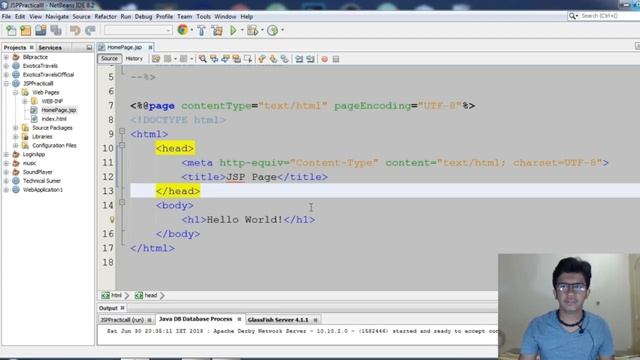This screenshot has height=360, width=640.
Task: Click the New Project toolbar icon
Action: (26, 30)
